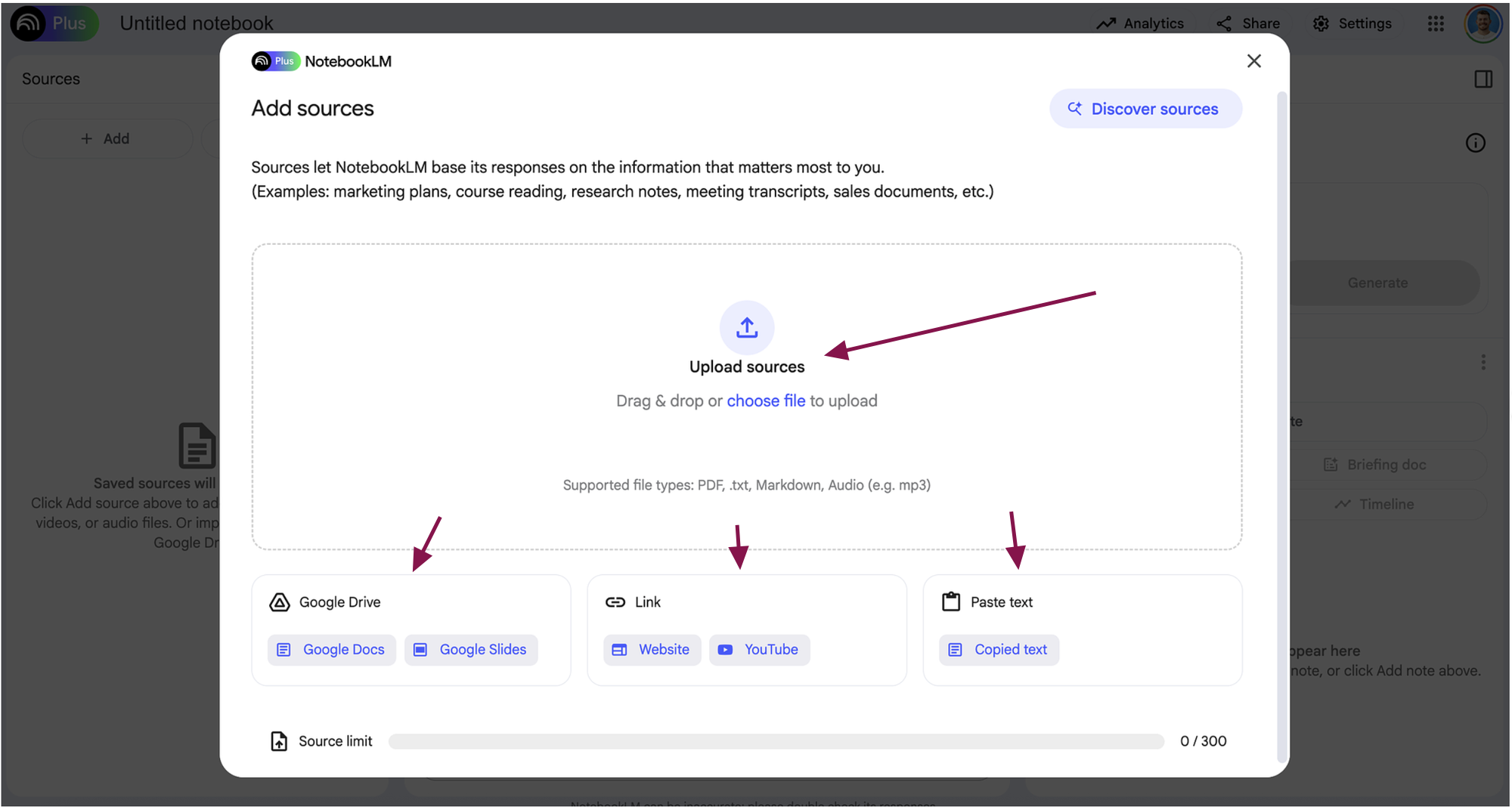Open Analytics from the top bar
The height and width of the screenshot is (807, 1512).
pos(1140,23)
